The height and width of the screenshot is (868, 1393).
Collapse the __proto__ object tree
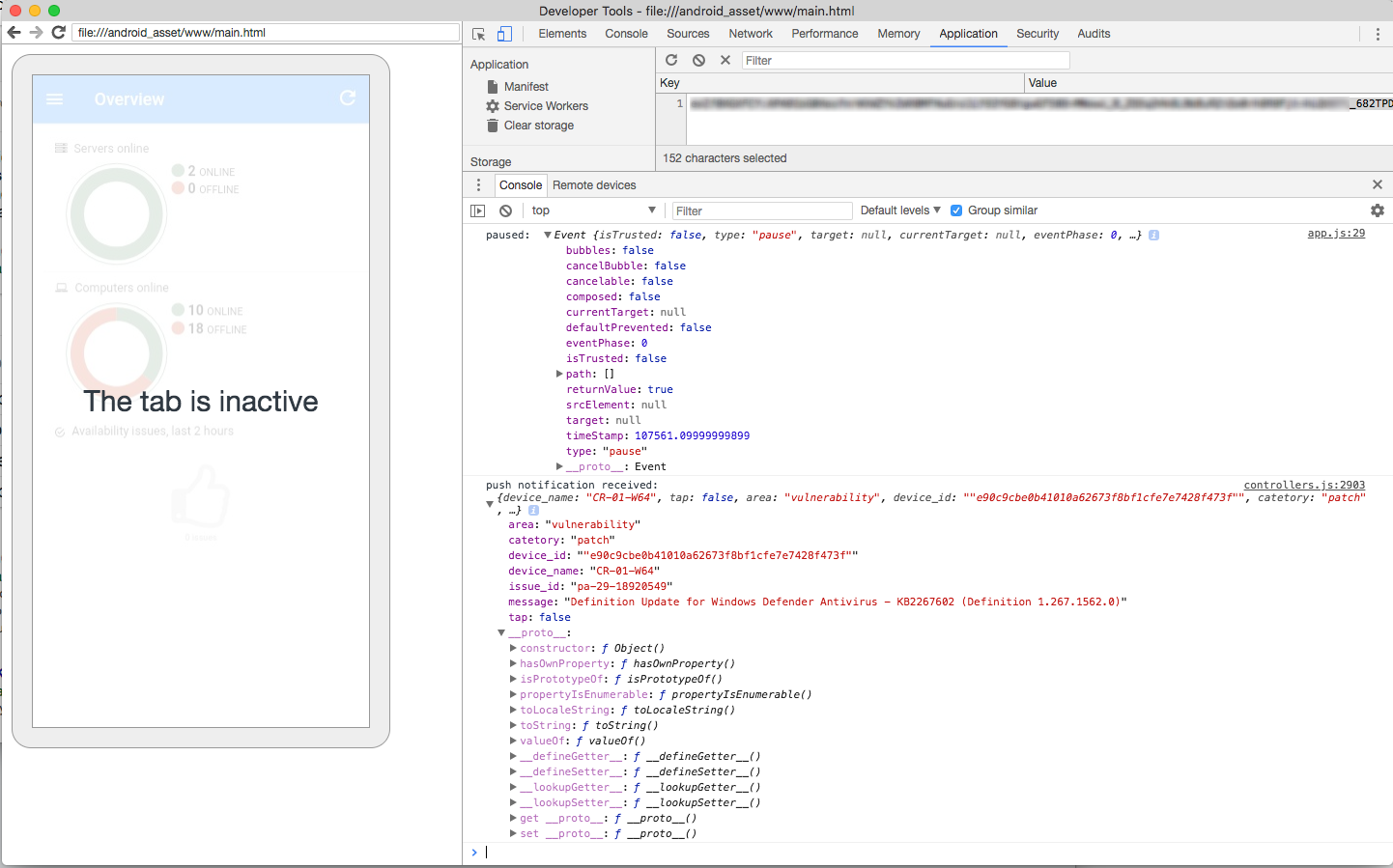[x=501, y=632]
